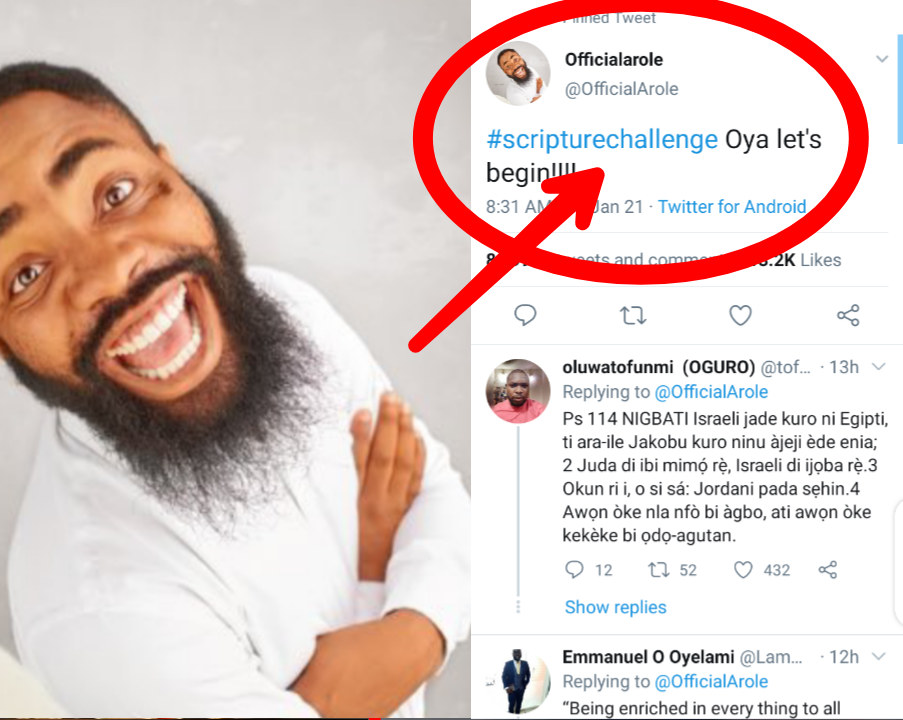Image resolution: width=903 pixels, height=720 pixels.
Task: Expand options chevron on Emmanuel O Oyelami's reply
Action: coord(879,657)
